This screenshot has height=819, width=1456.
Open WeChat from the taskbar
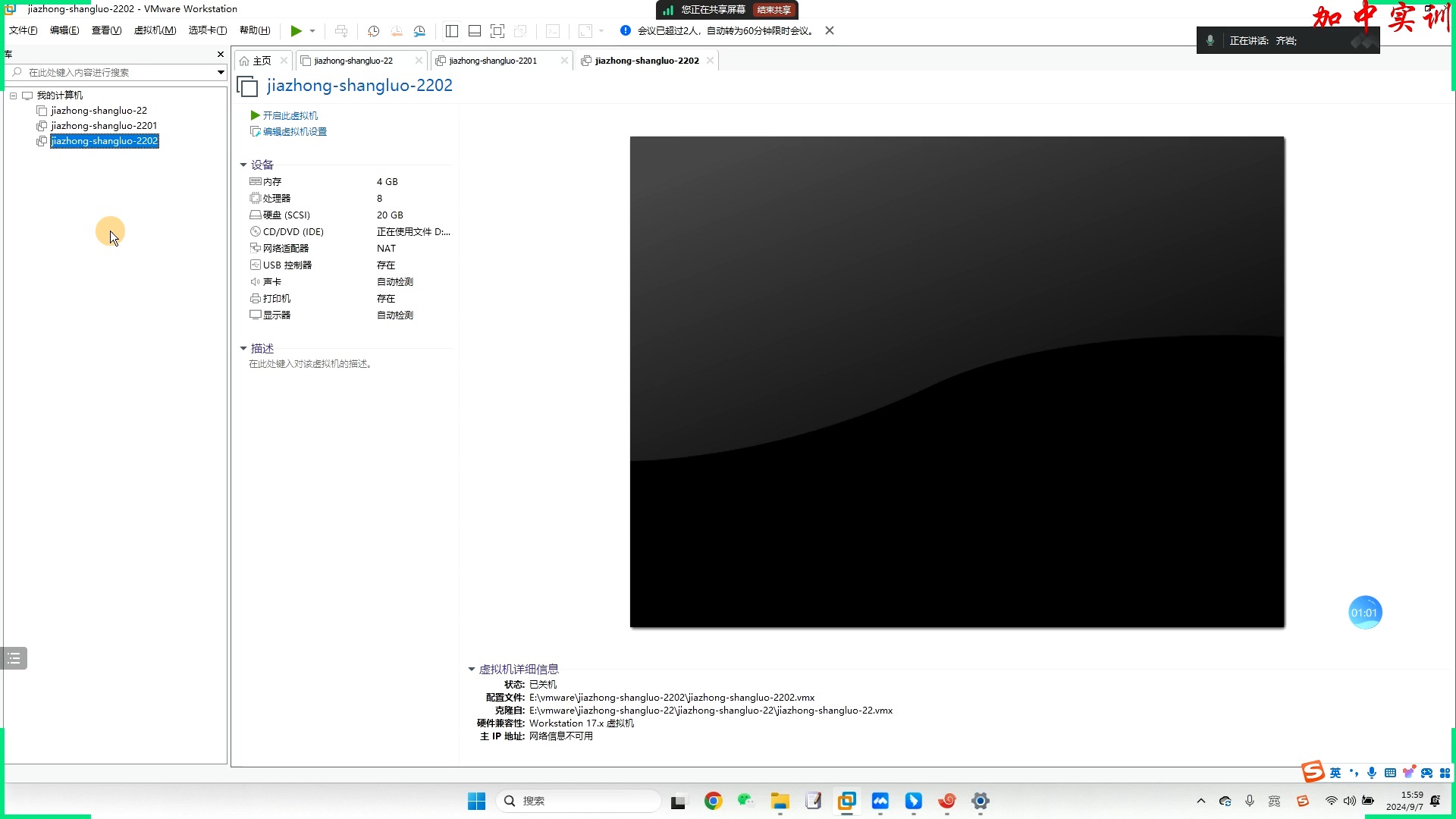coord(746,801)
